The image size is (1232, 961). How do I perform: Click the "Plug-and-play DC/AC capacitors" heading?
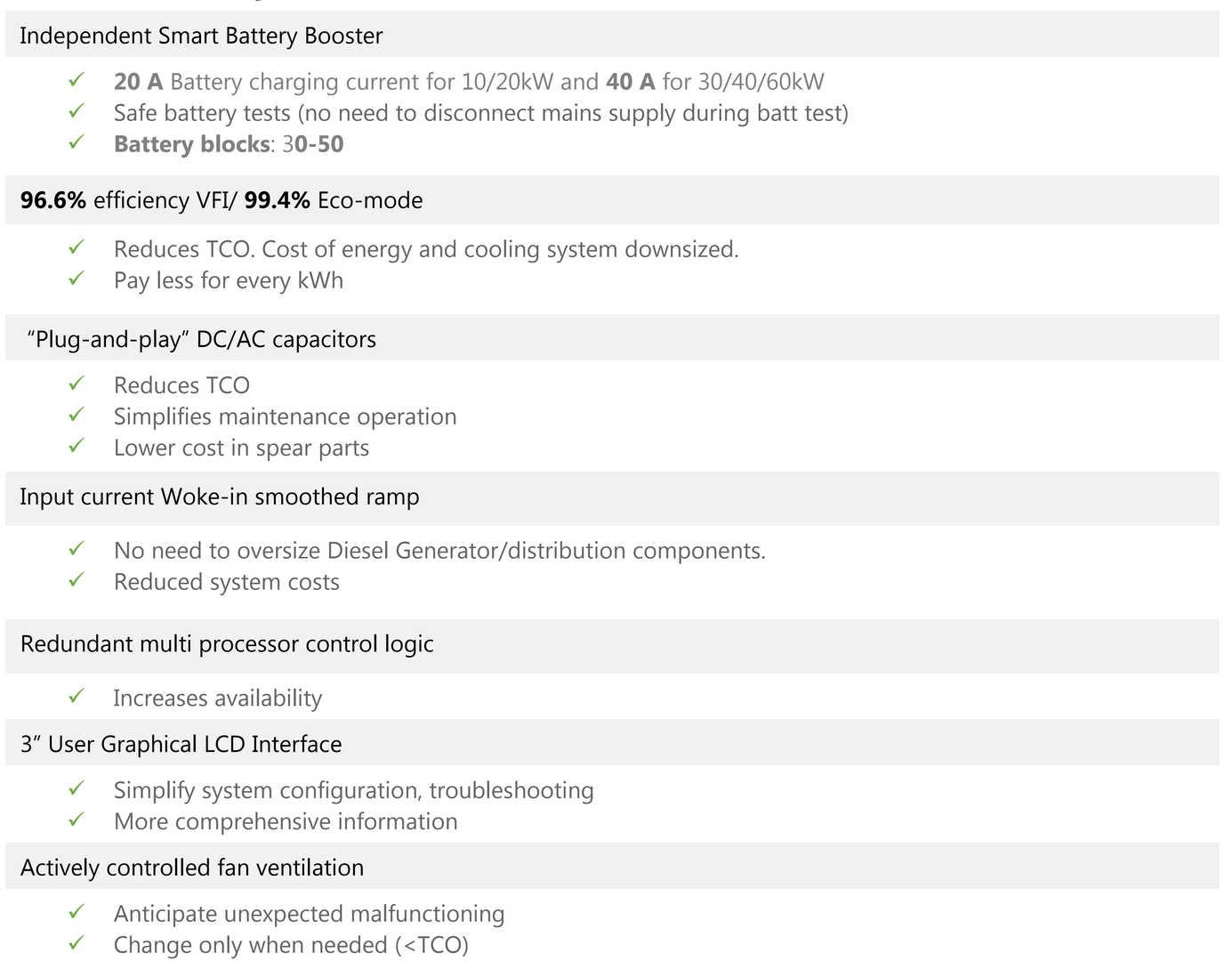click(x=202, y=339)
